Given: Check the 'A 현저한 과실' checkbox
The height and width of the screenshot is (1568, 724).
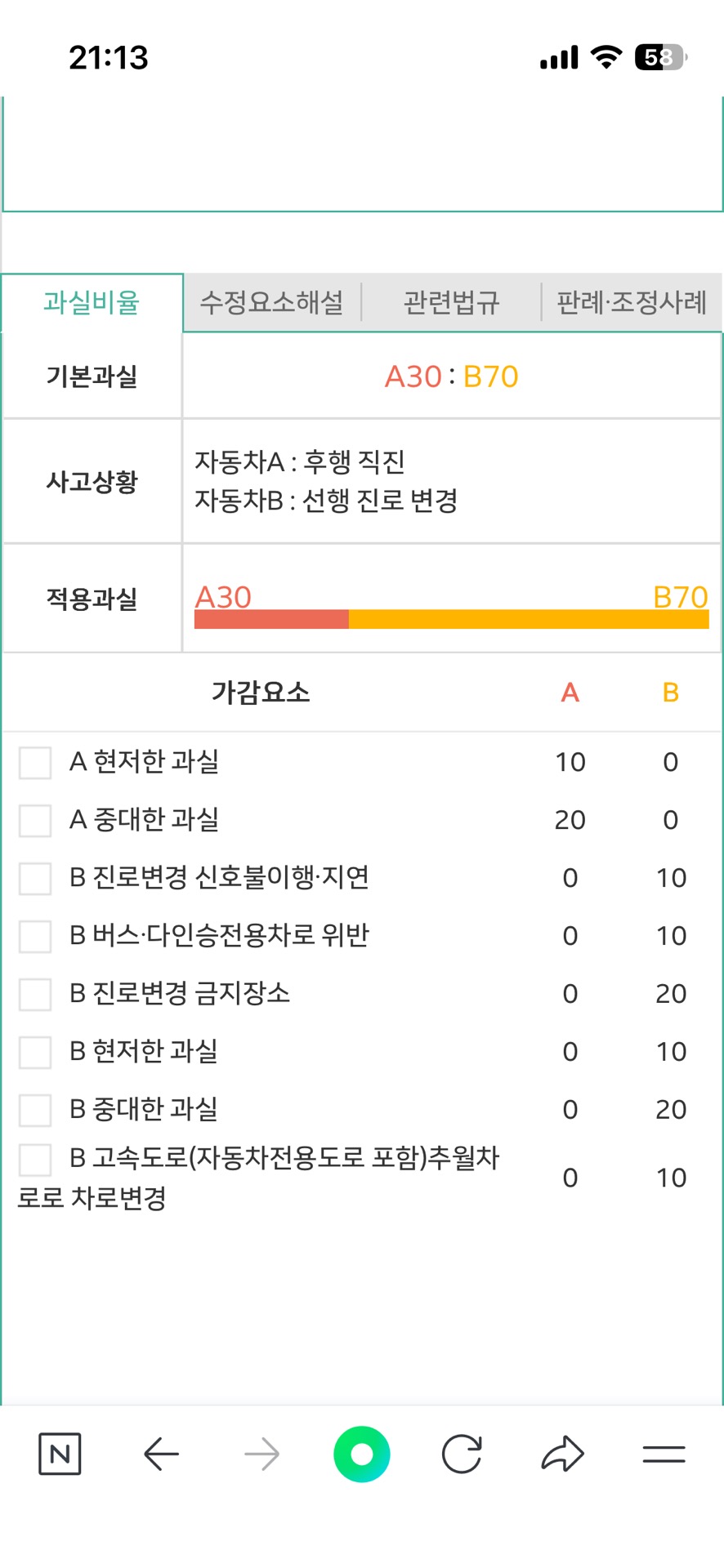Looking at the screenshot, I should pos(35,763).
